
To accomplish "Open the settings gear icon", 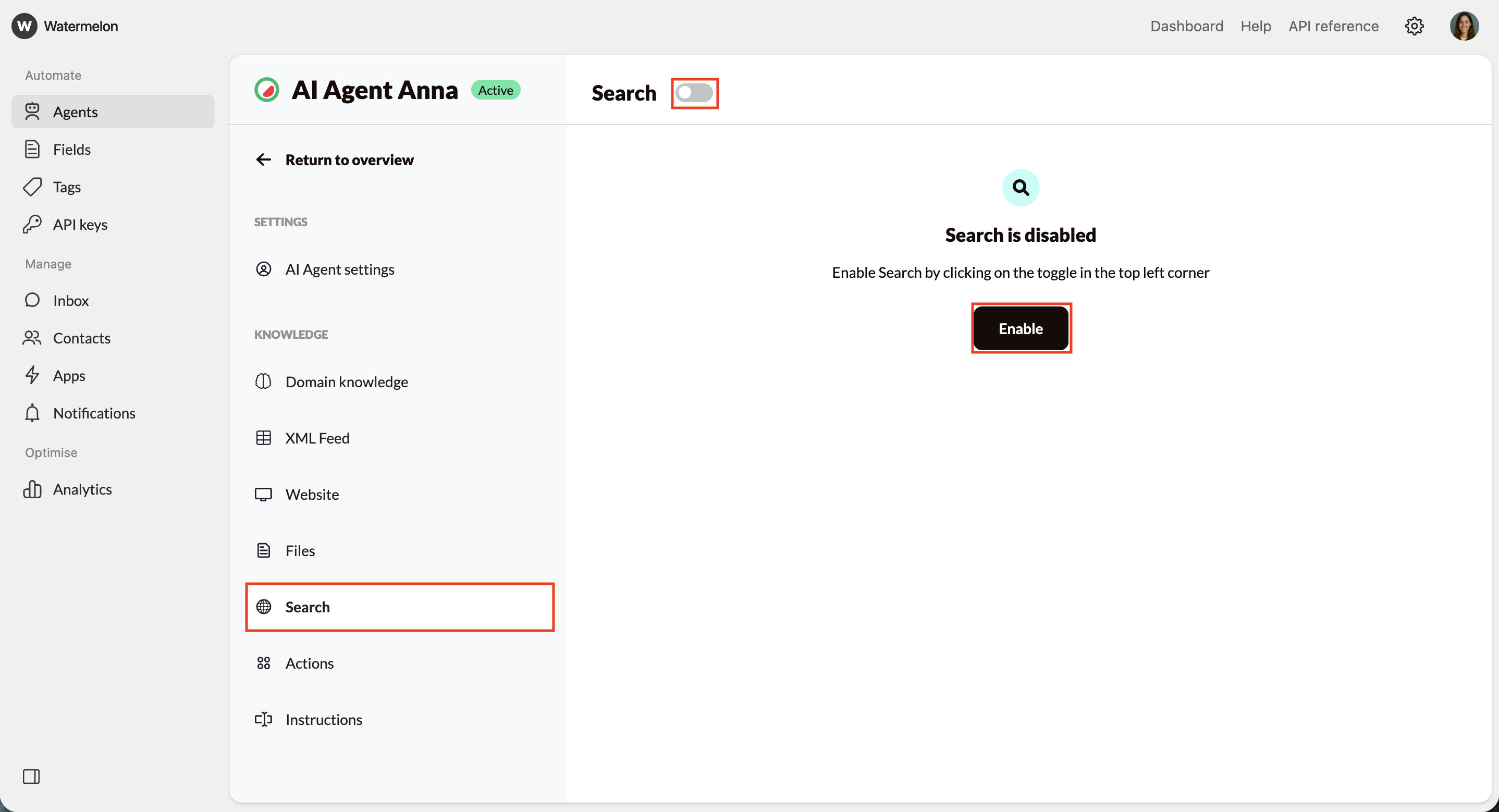I will [1415, 26].
